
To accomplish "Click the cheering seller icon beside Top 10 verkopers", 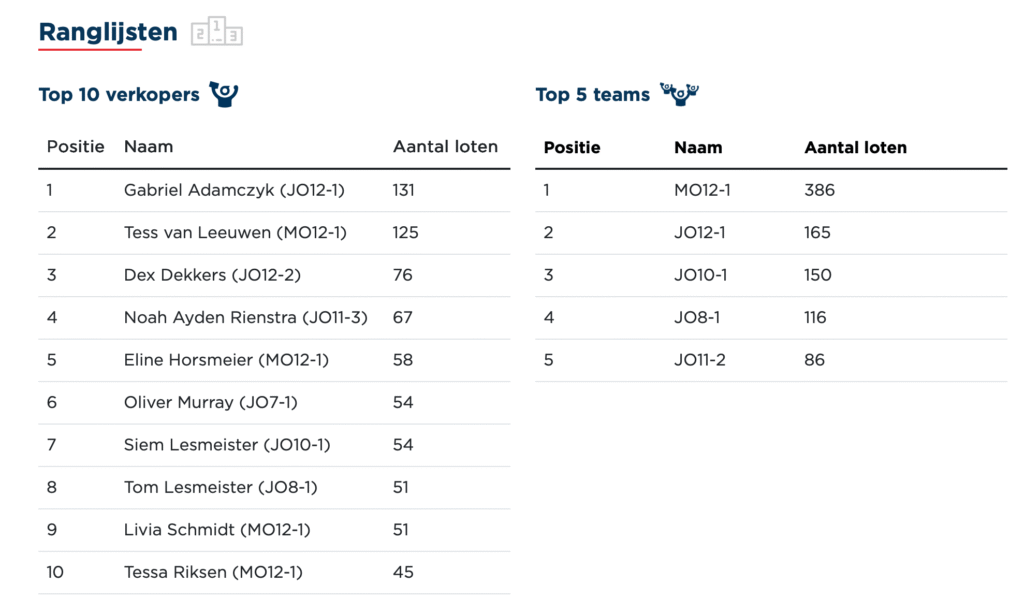I will pos(224,95).
